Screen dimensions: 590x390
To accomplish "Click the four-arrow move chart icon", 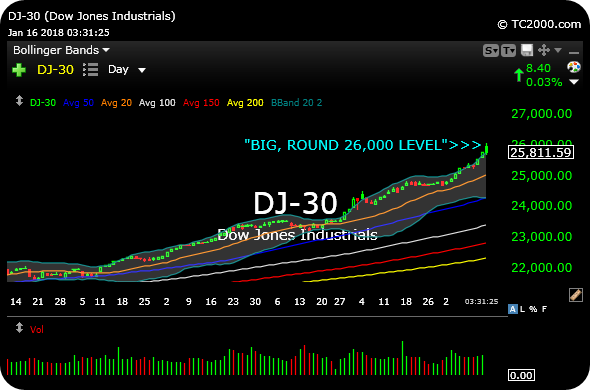I will pyautogui.click(x=544, y=50).
